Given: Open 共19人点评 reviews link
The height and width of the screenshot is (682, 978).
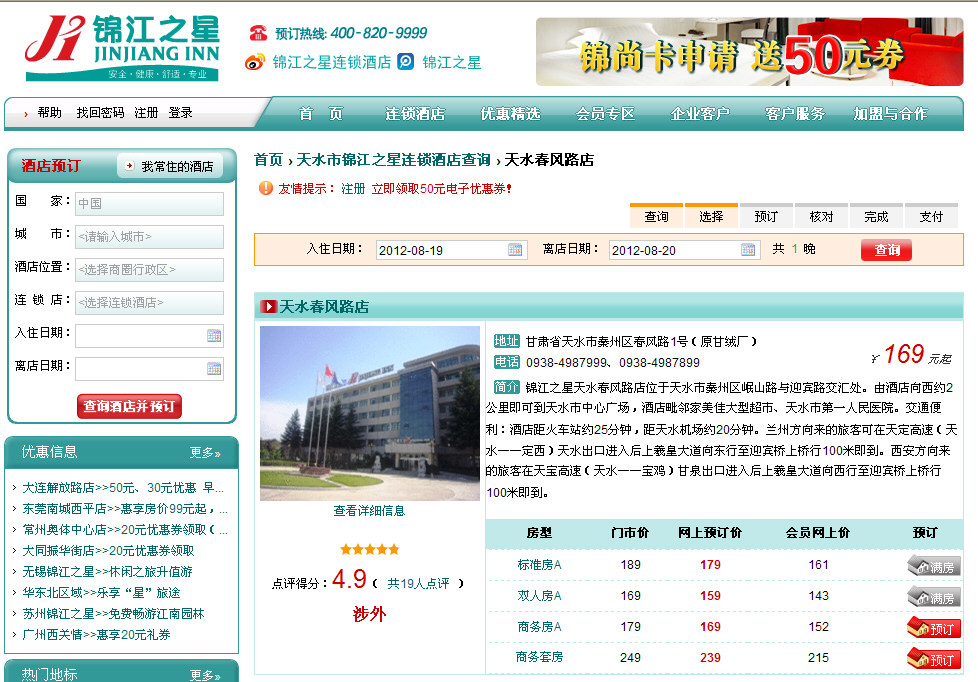Looking at the screenshot, I should coord(418,583).
